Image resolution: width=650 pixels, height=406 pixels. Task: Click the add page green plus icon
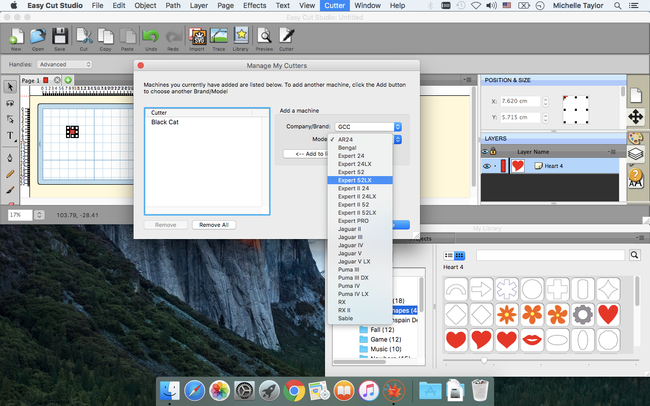tap(68, 80)
